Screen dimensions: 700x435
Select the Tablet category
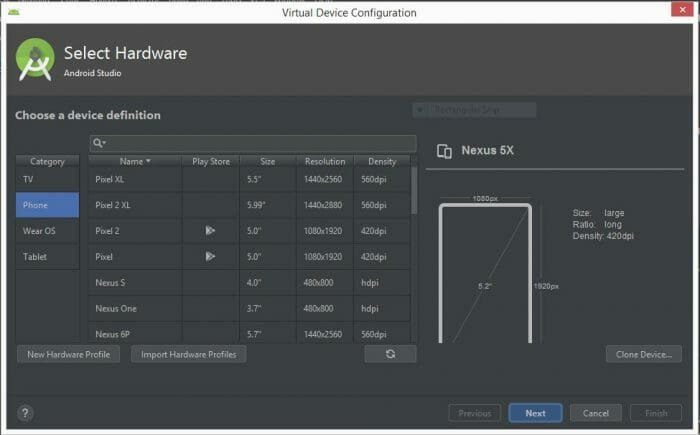pyautogui.click(x=47, y=257)
